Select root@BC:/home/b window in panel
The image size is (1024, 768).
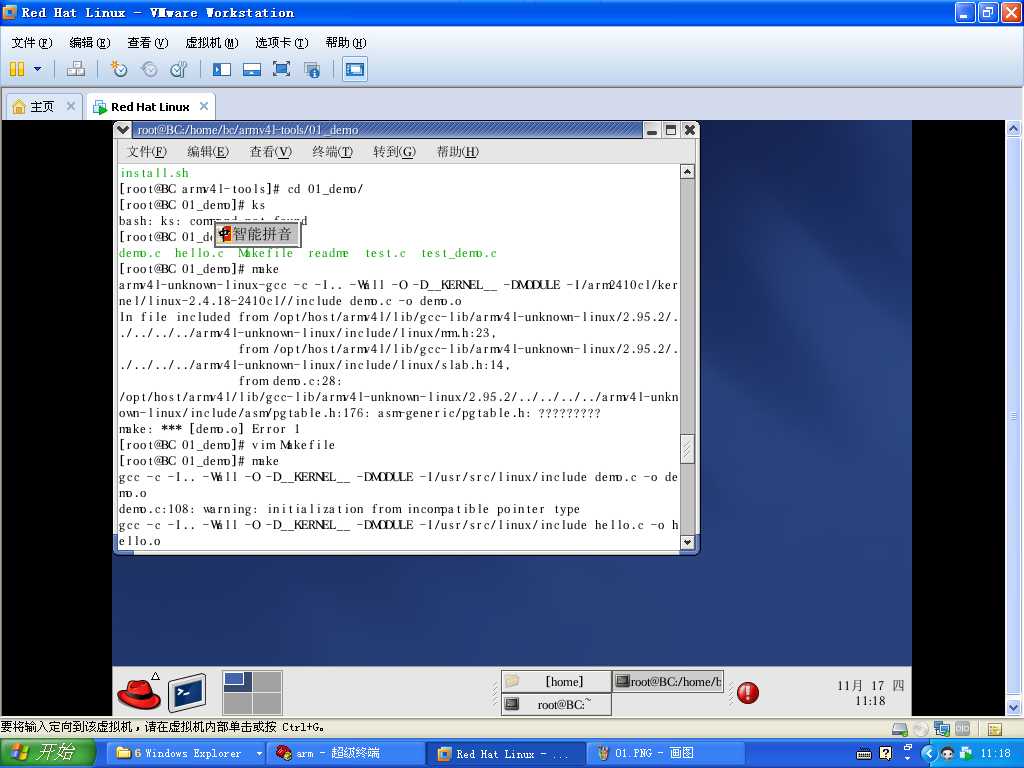(x=668, y=682)
